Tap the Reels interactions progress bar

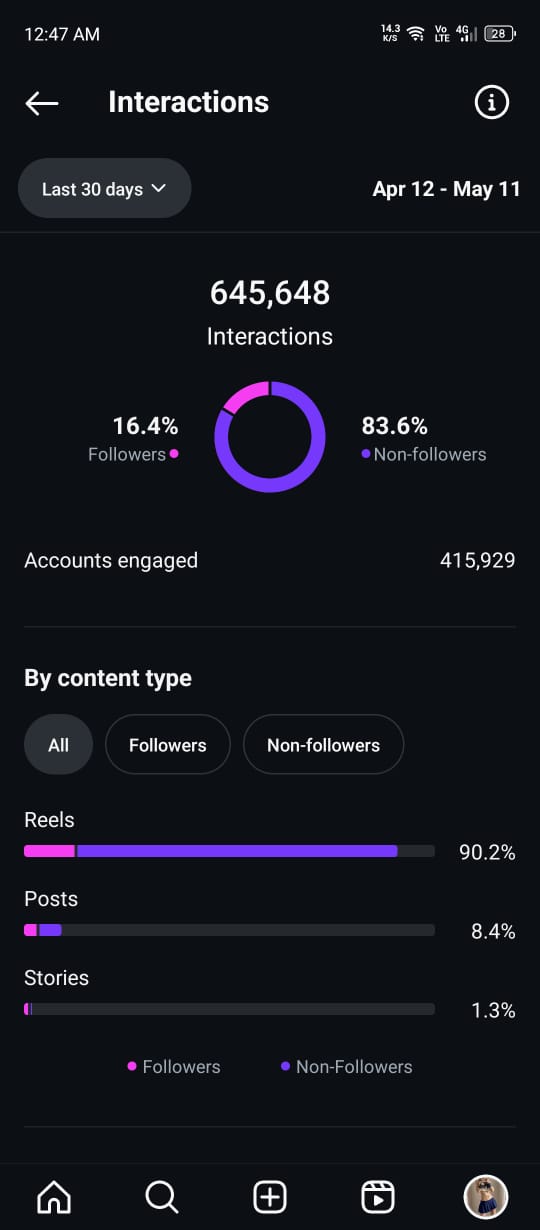pos(229,851)
